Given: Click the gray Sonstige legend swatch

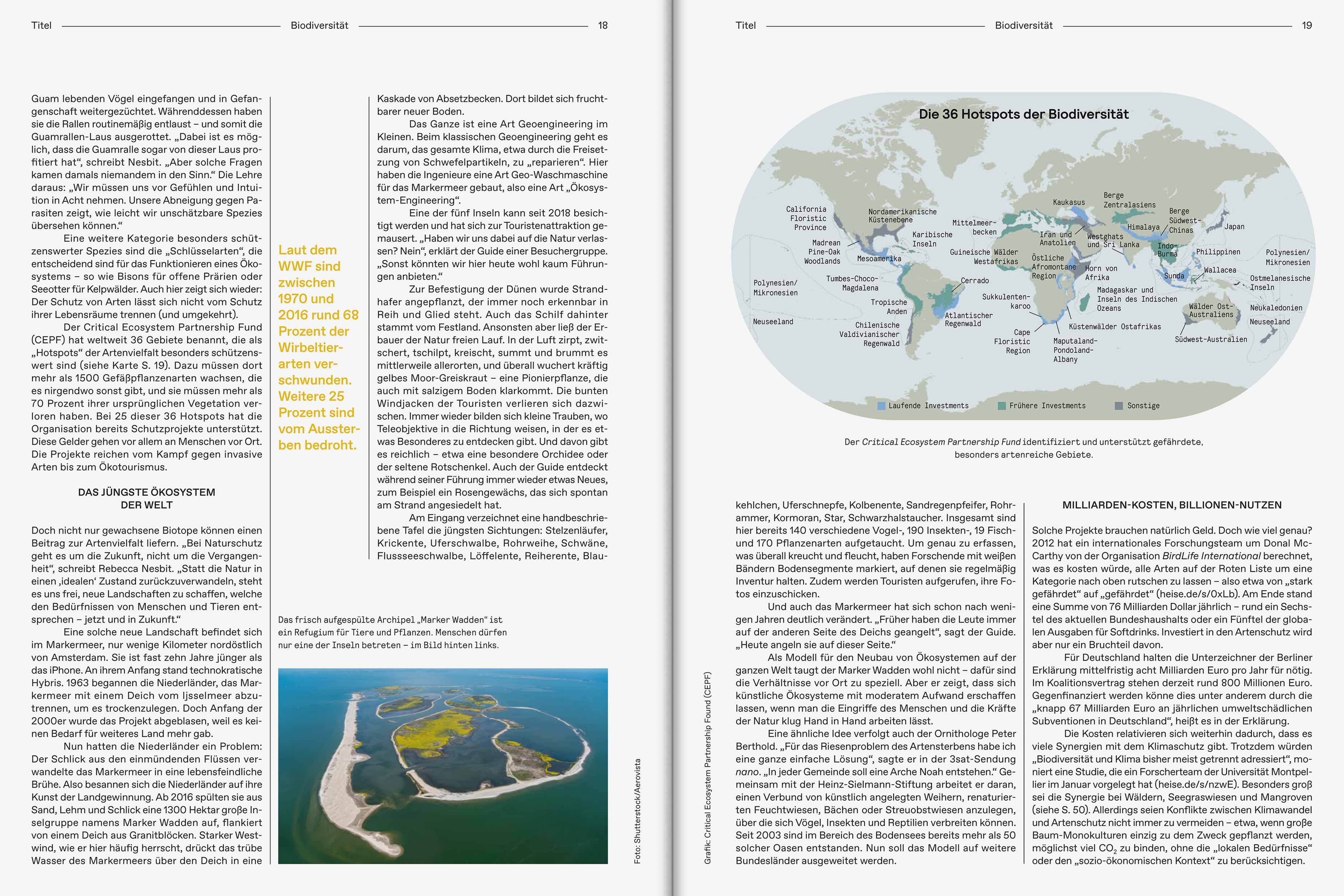Looking at the screenshot, I should pyautogui.click(x=1119, y=406).
